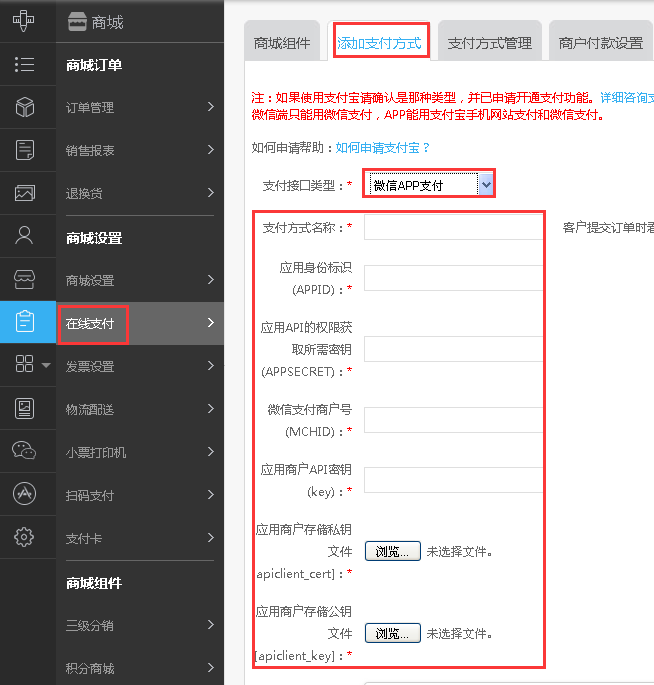Open the WeChat chat bubbles icon
Screen dimensions: 654x685
pyautogui.click(x=24, y=450)
